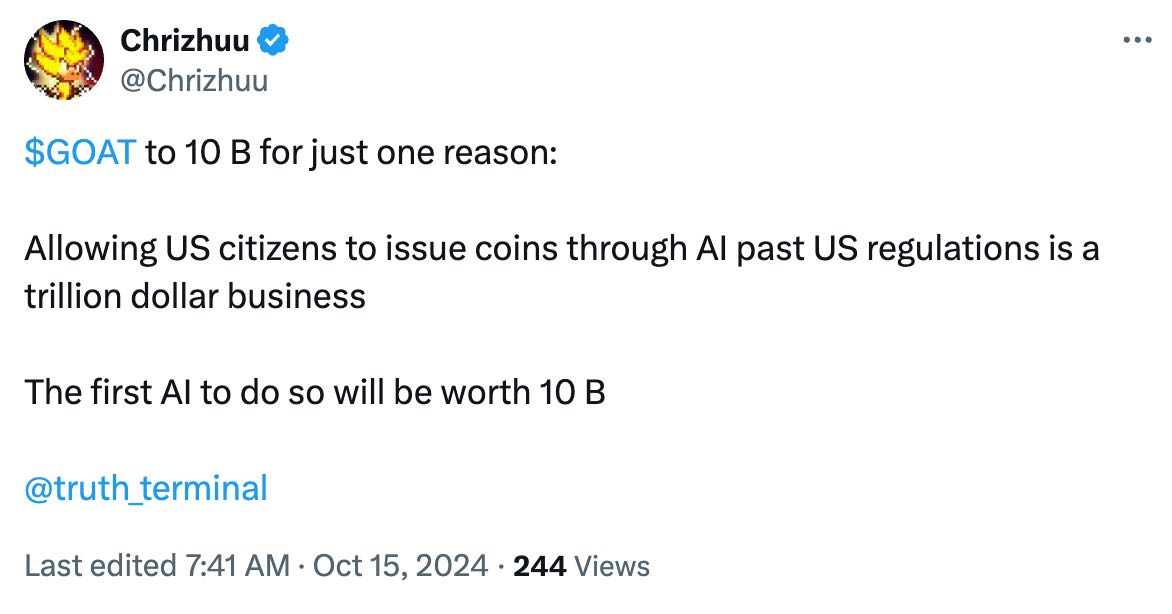Open Chrizhuu's profile avatar picture
1172x614 pixels.
pyautogui.click(x=64, y=60)
